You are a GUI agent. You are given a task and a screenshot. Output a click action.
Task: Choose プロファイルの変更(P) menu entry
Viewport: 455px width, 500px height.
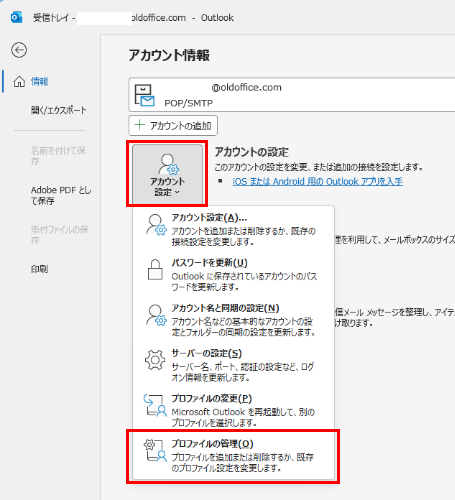[233, 411]
